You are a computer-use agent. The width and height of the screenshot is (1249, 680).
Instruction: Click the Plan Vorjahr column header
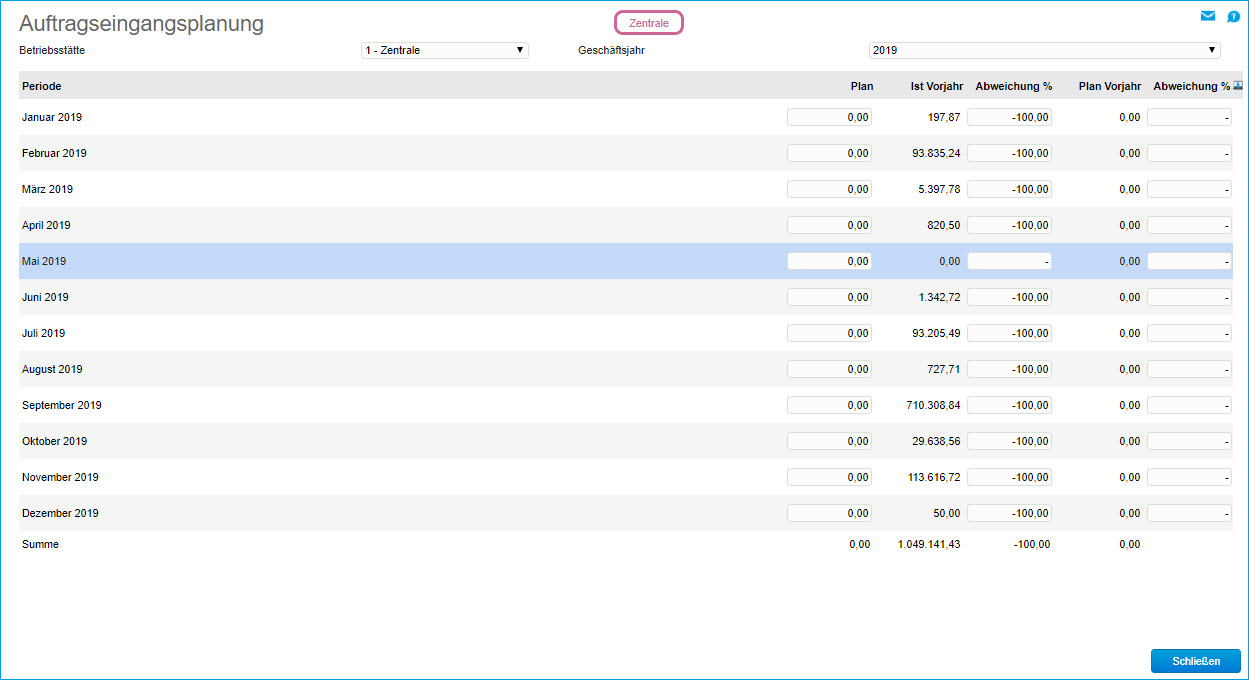point(1109,86)
